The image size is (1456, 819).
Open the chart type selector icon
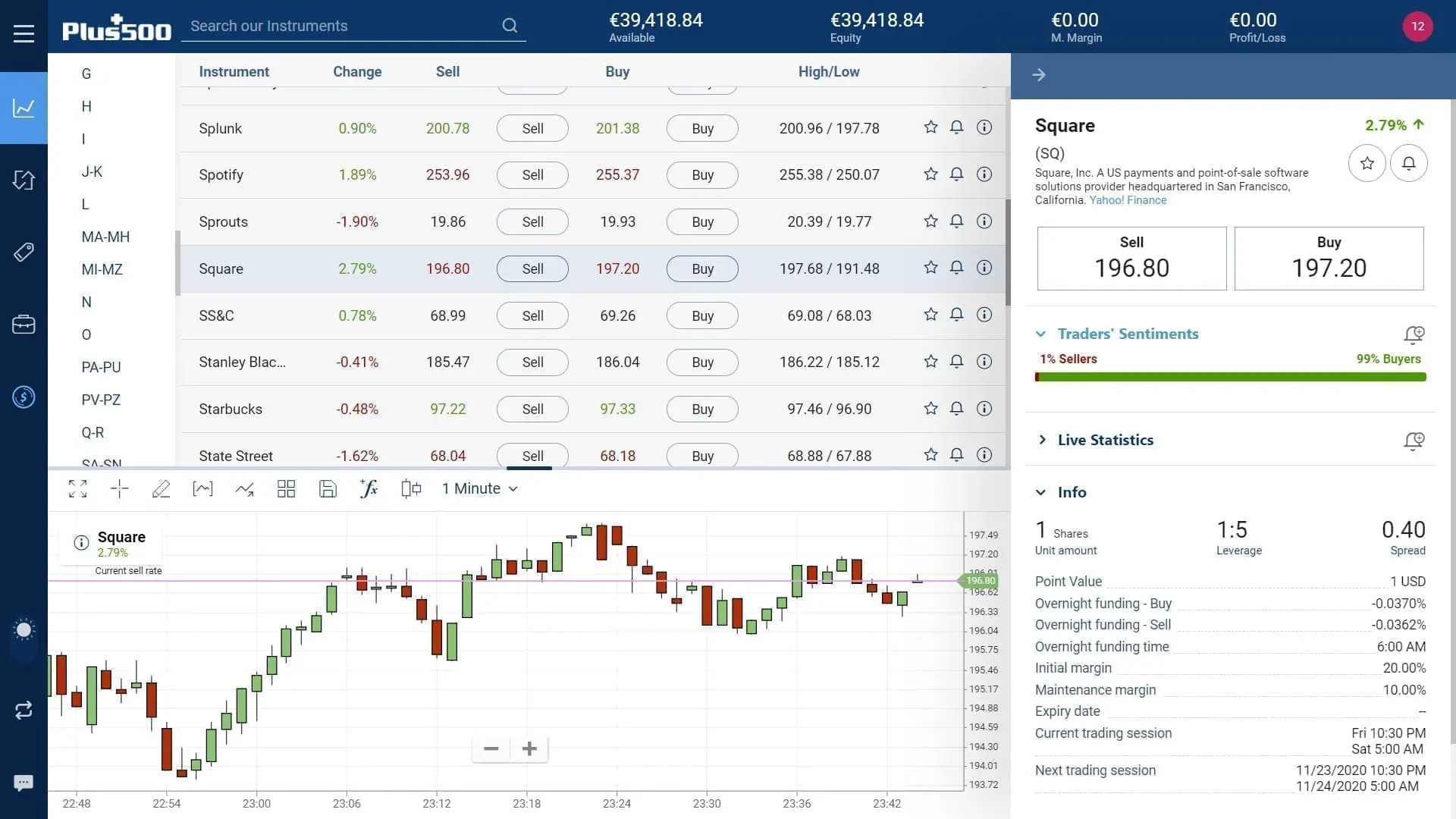[202, 488]
